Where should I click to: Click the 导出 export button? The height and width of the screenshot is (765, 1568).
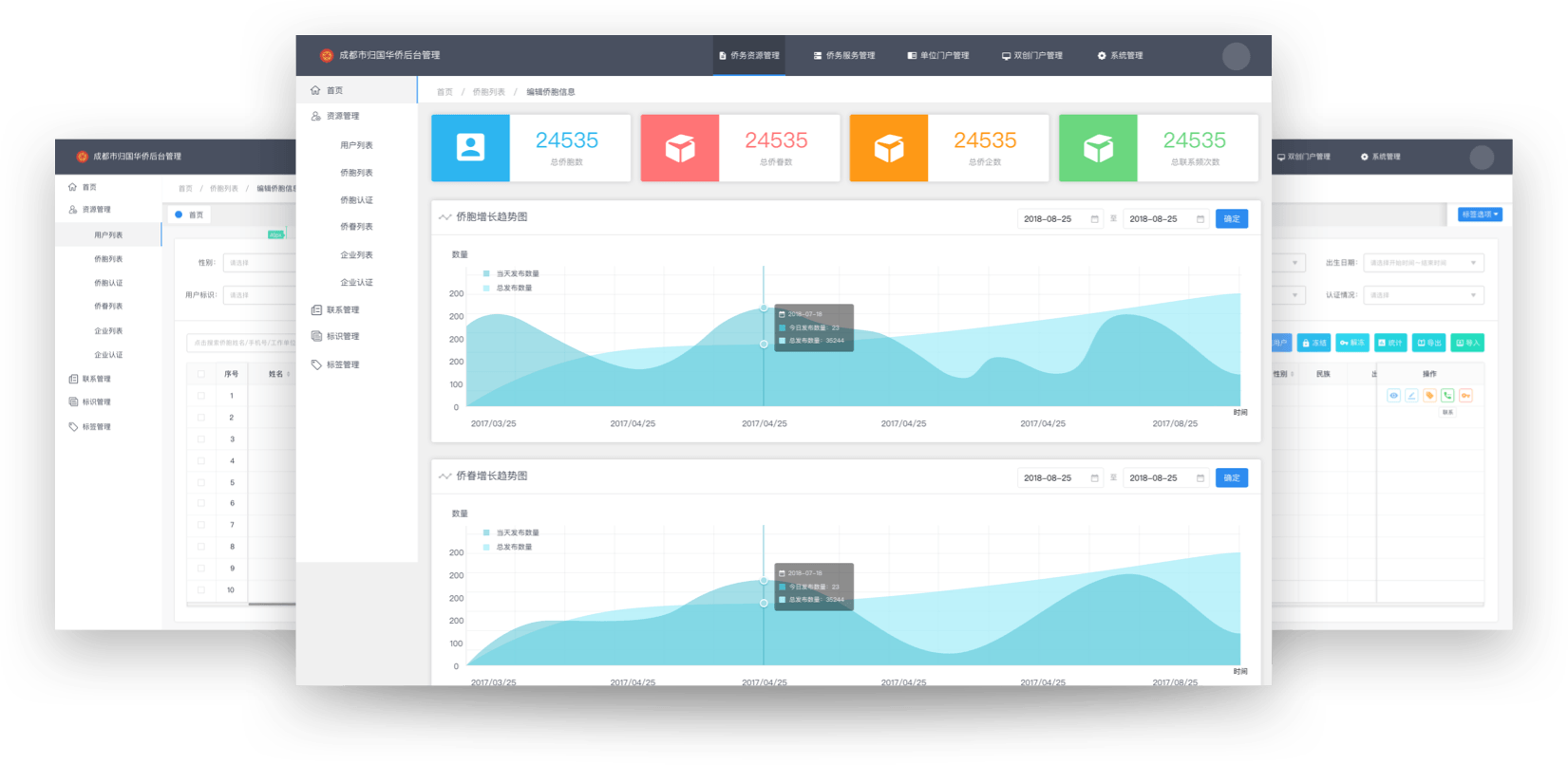1429,343
